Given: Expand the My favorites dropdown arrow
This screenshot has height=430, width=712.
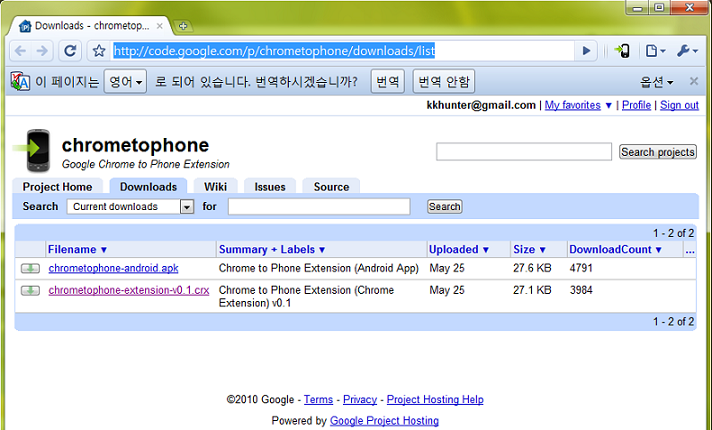Looking at the screenshot, I should 608,105.
